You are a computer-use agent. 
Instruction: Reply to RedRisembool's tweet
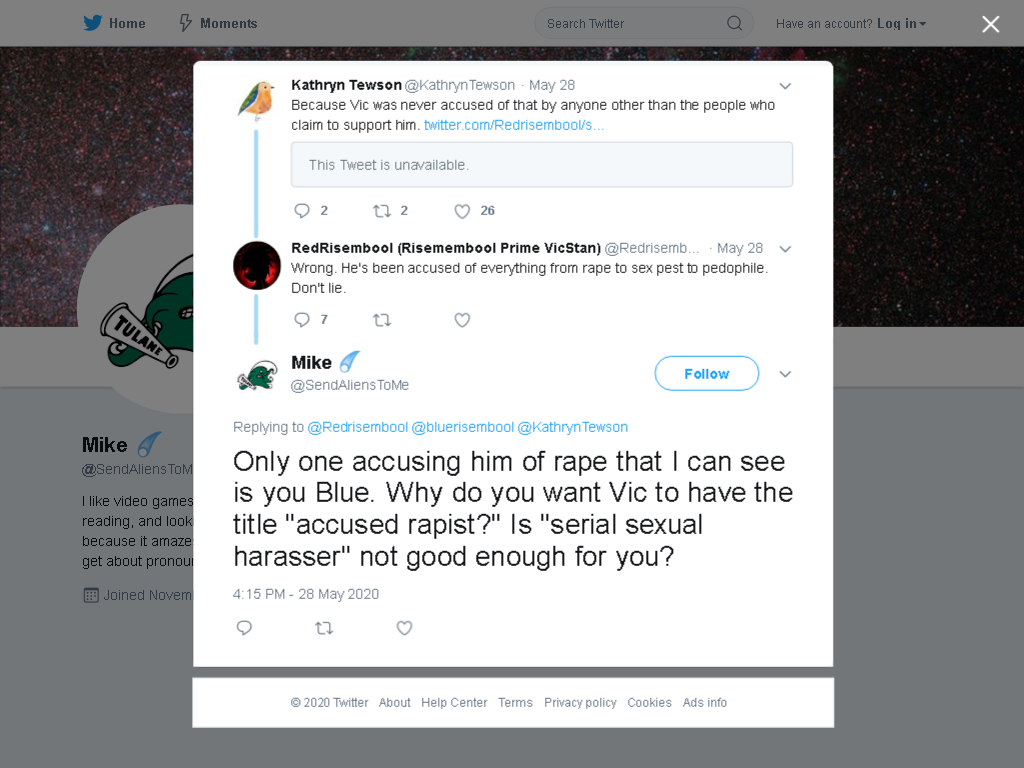tap(302, 319)
